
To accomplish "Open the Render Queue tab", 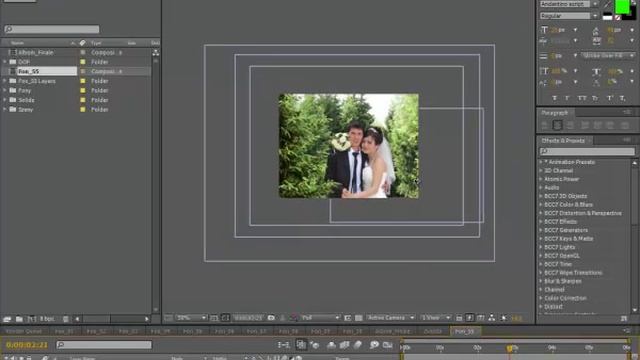I will coord(24,331).
